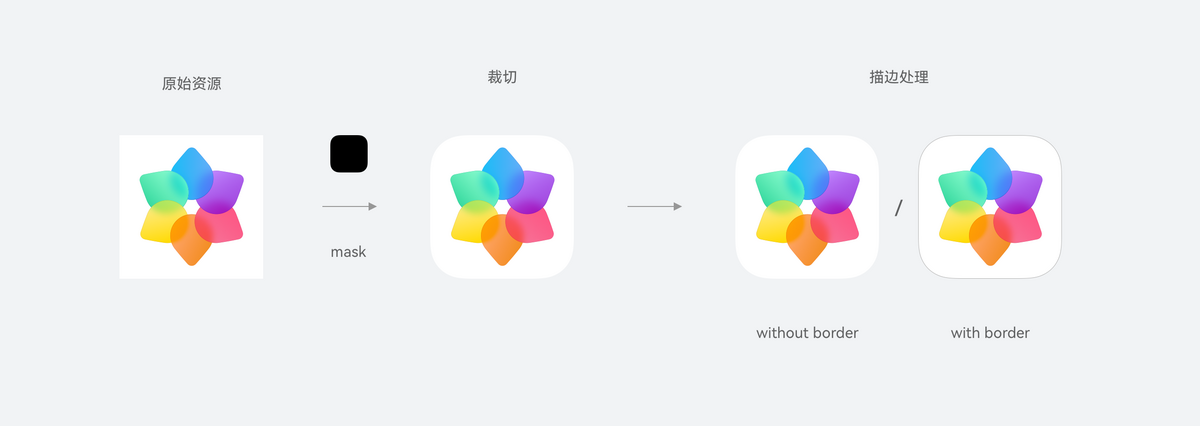1200x426 pixels.
Task: Click the without border caption
Action: 807,333
